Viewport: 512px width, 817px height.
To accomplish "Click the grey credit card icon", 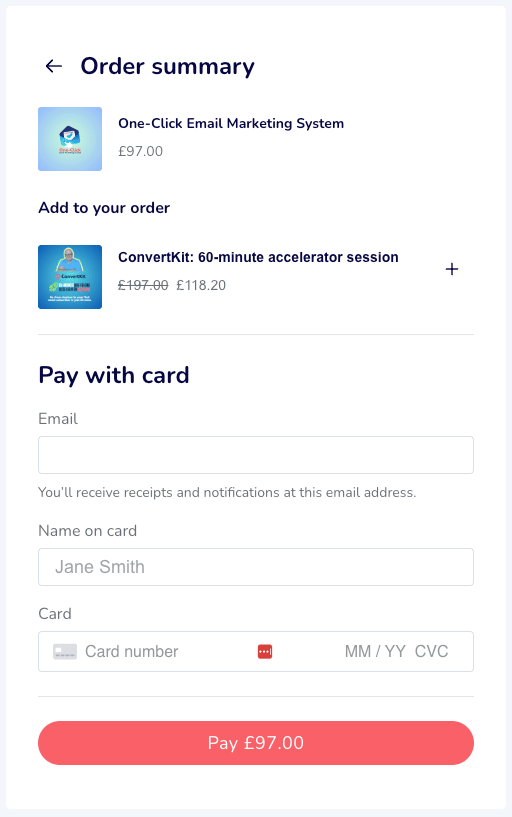I will 65,651.
